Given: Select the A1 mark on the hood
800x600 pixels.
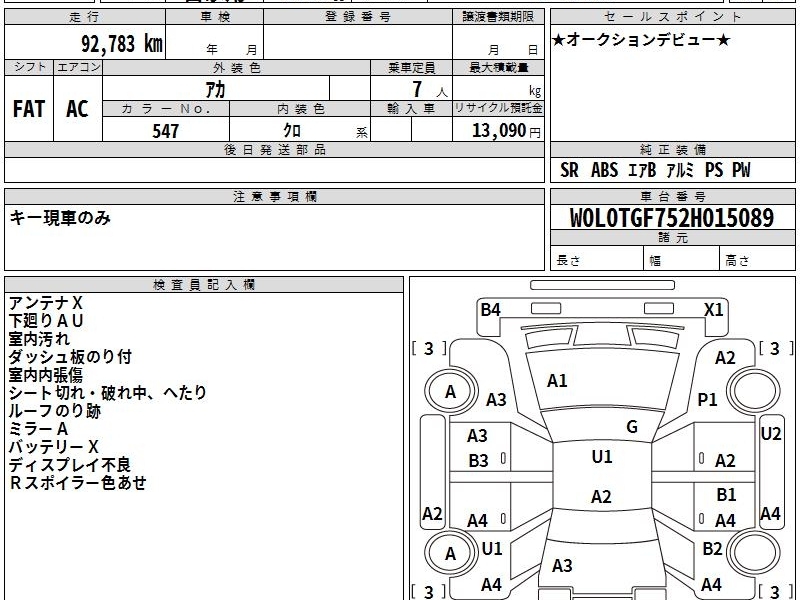Looking at the screenshot, I should point(557,381).
